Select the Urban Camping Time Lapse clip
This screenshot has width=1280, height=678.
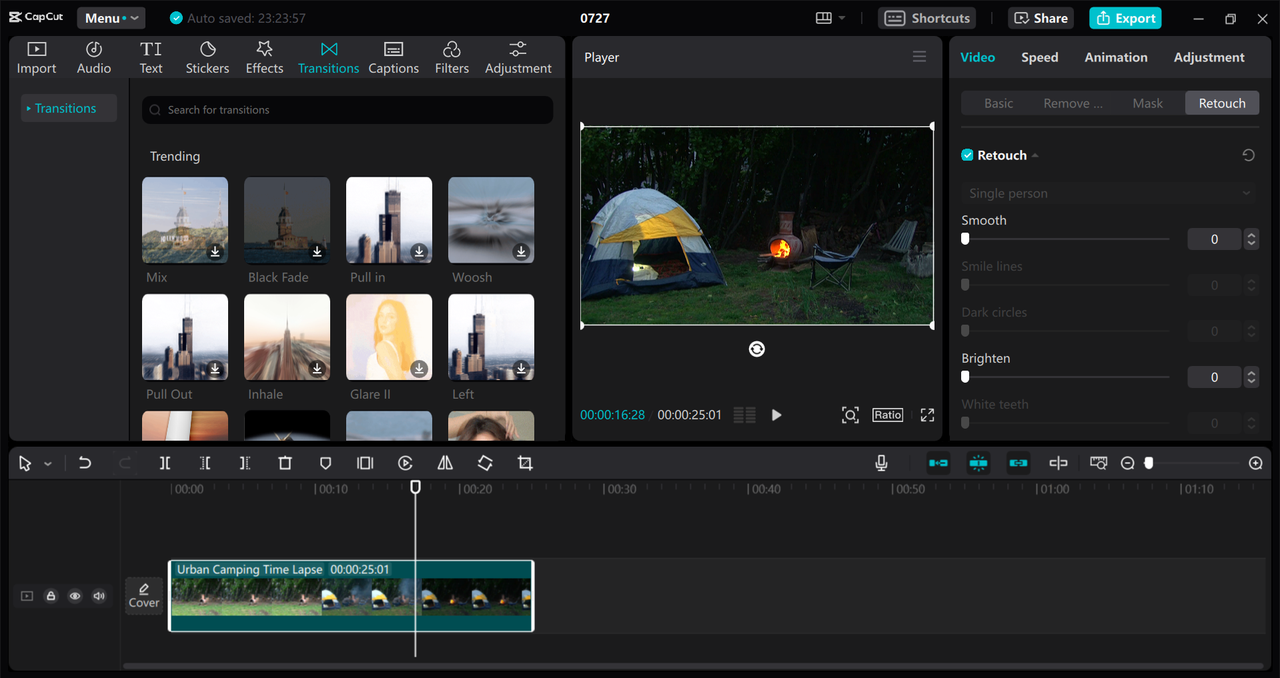(x=351, y=596)
